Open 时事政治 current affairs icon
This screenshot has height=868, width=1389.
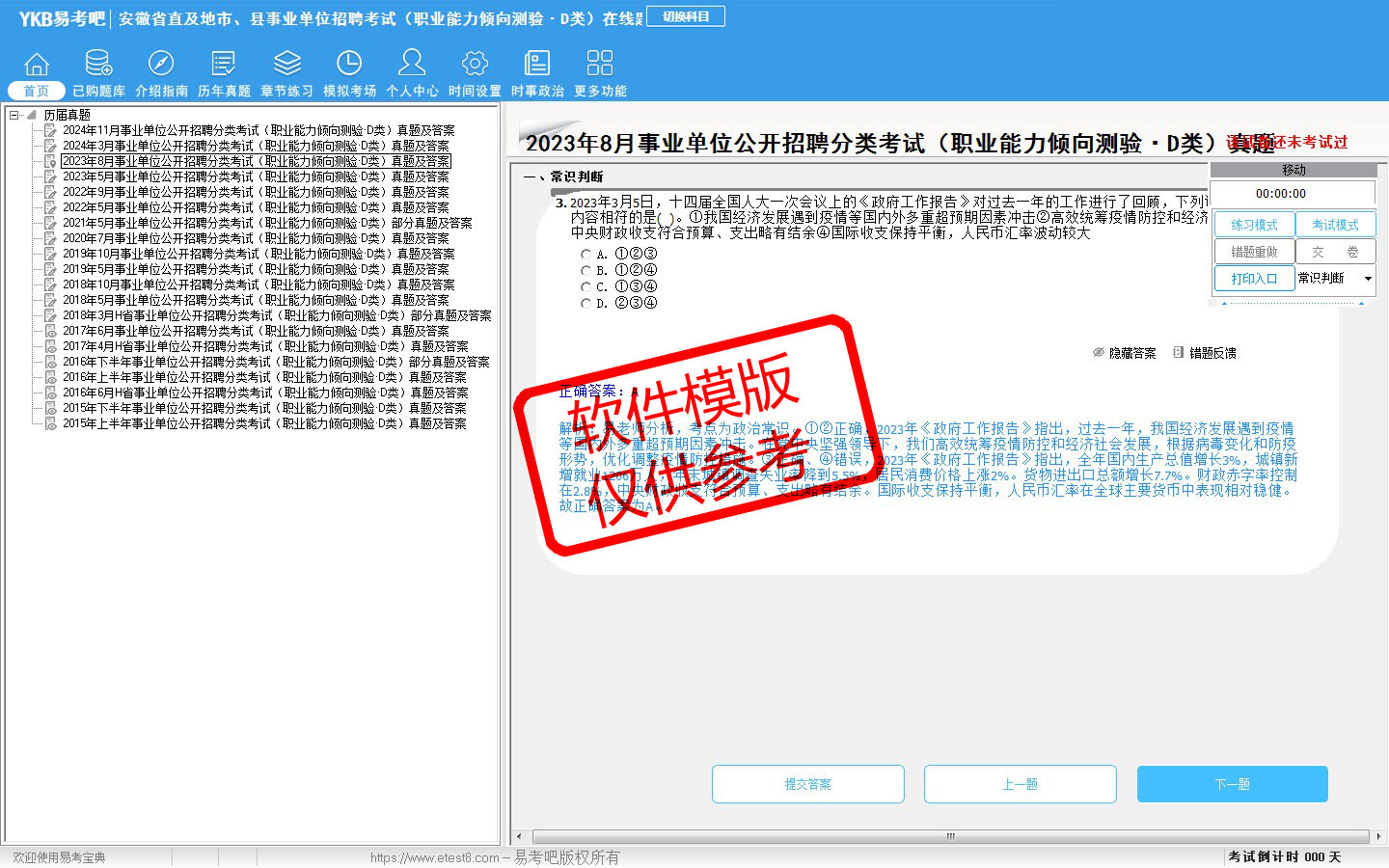click(x=537, y=65)
